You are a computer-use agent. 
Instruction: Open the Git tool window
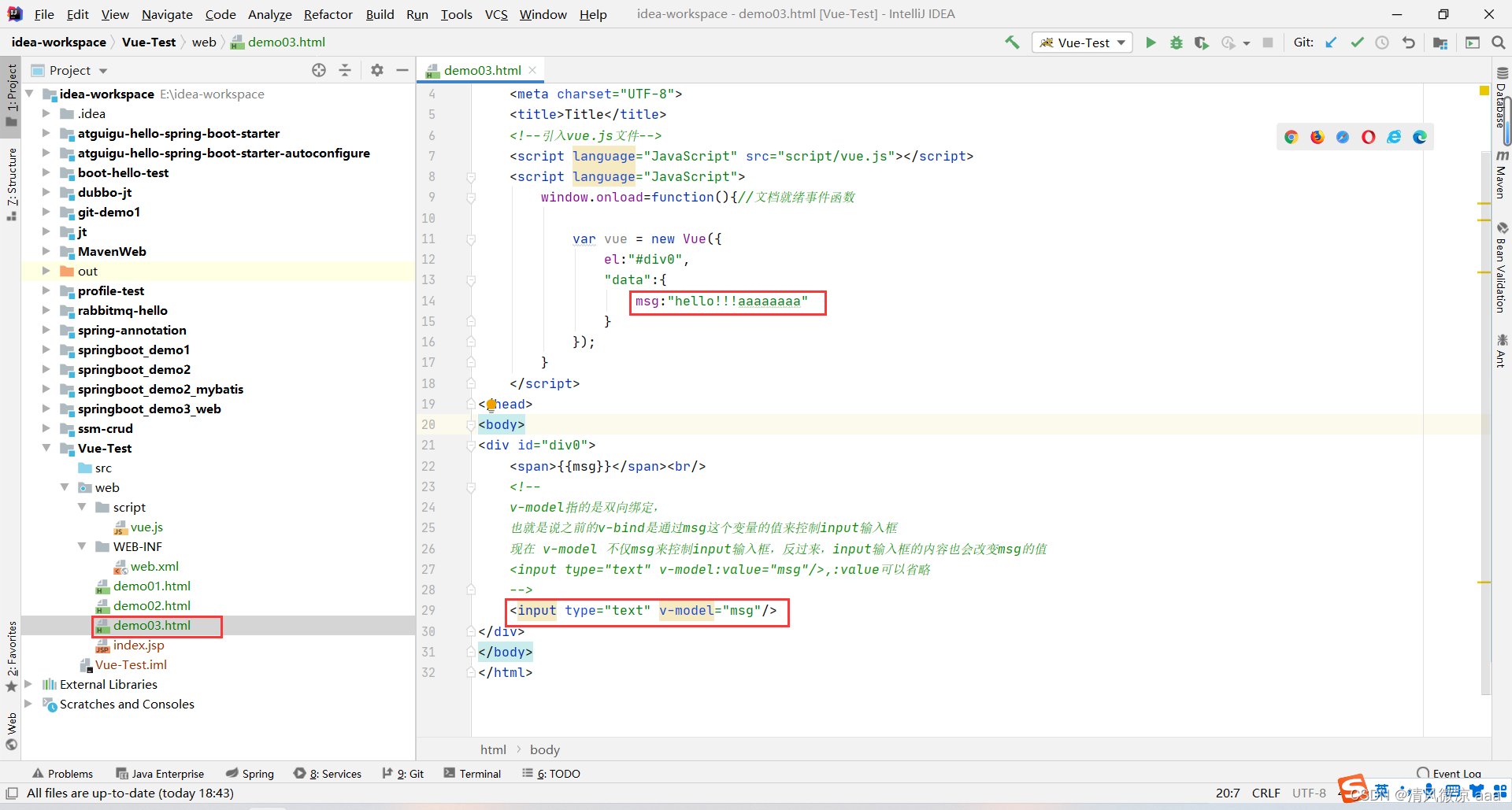point(402,774)
